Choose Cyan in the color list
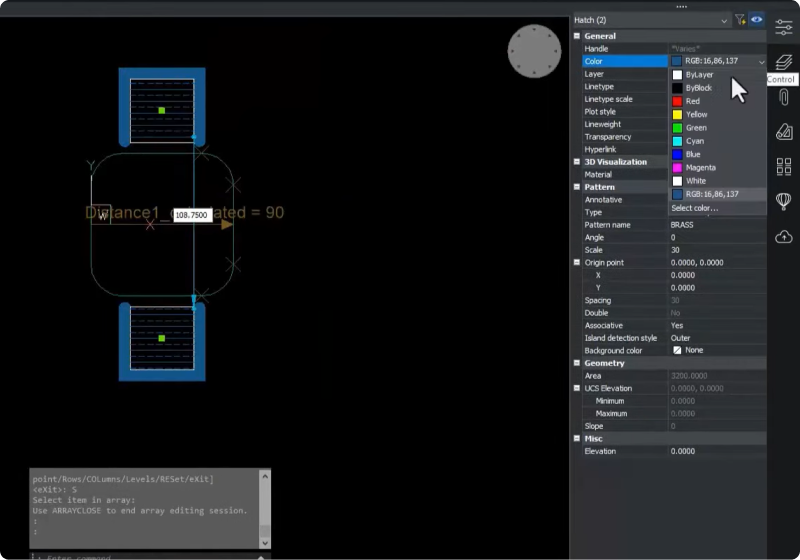The image size is (800, 560). (717, 141)
